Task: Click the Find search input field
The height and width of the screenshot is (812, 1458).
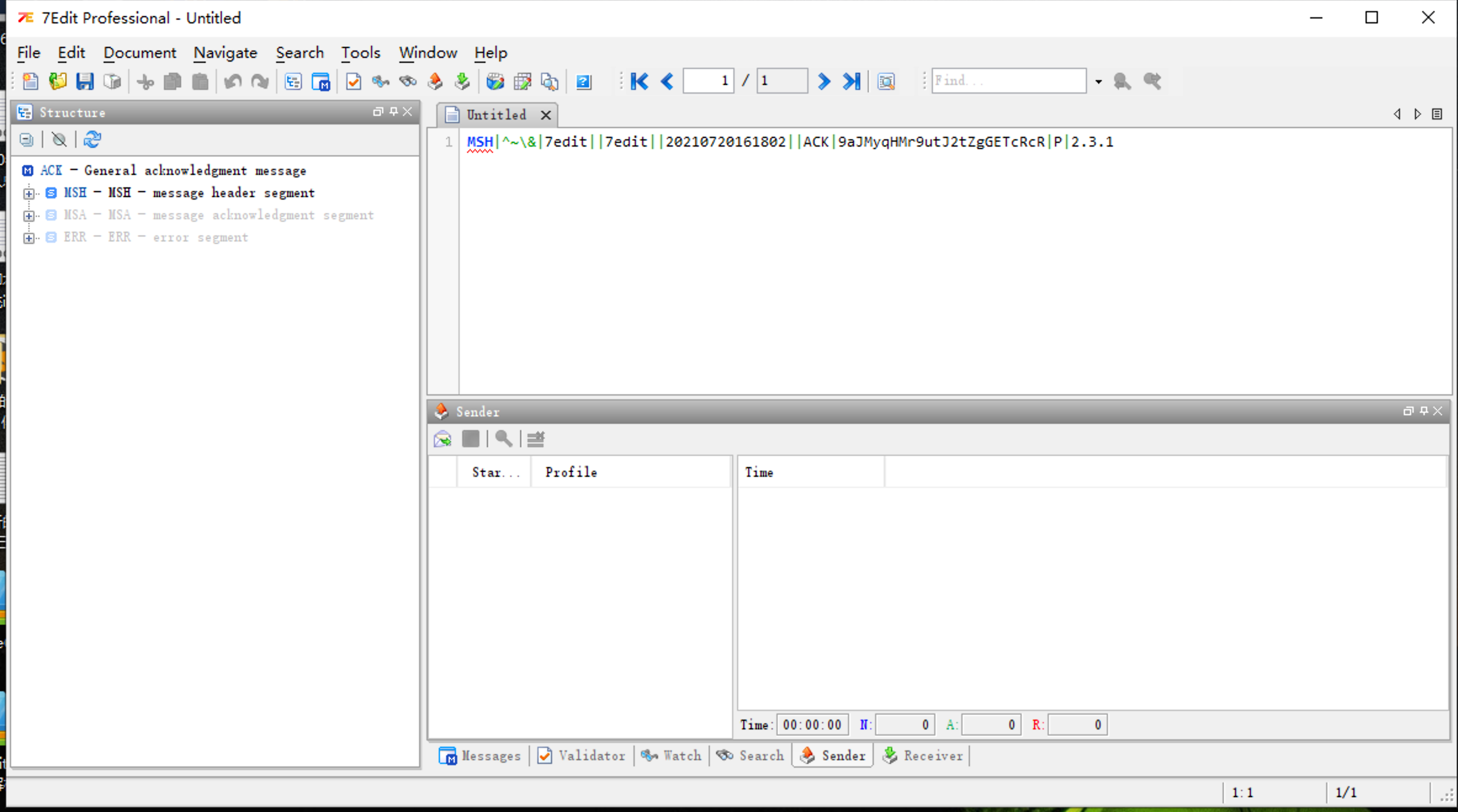Action: [x=1008, y=81]
